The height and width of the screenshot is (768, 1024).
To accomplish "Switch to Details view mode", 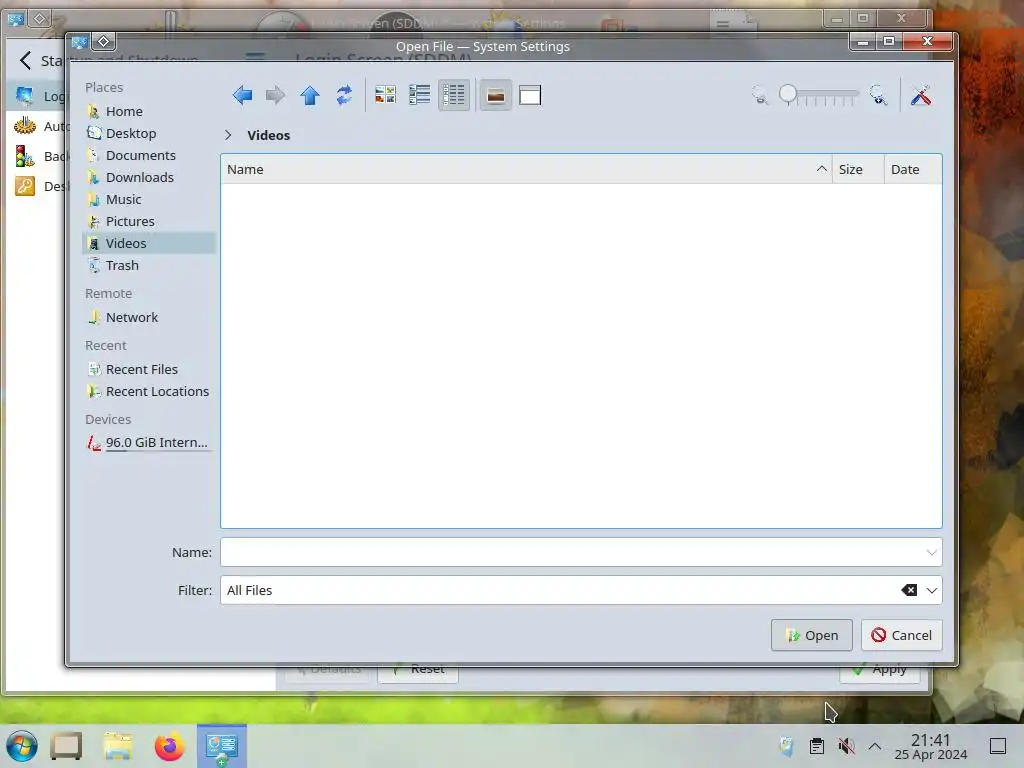I will (x=454, y=95).
